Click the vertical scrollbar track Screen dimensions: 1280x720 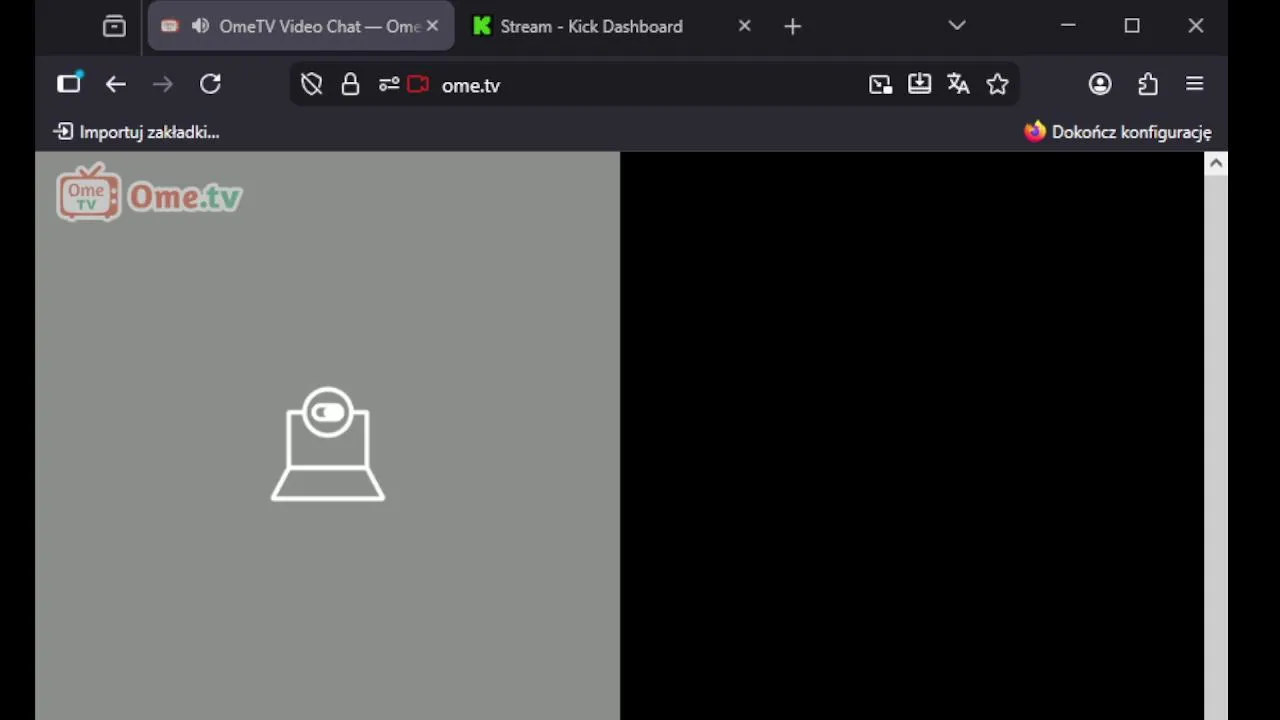pos(1216,448)
